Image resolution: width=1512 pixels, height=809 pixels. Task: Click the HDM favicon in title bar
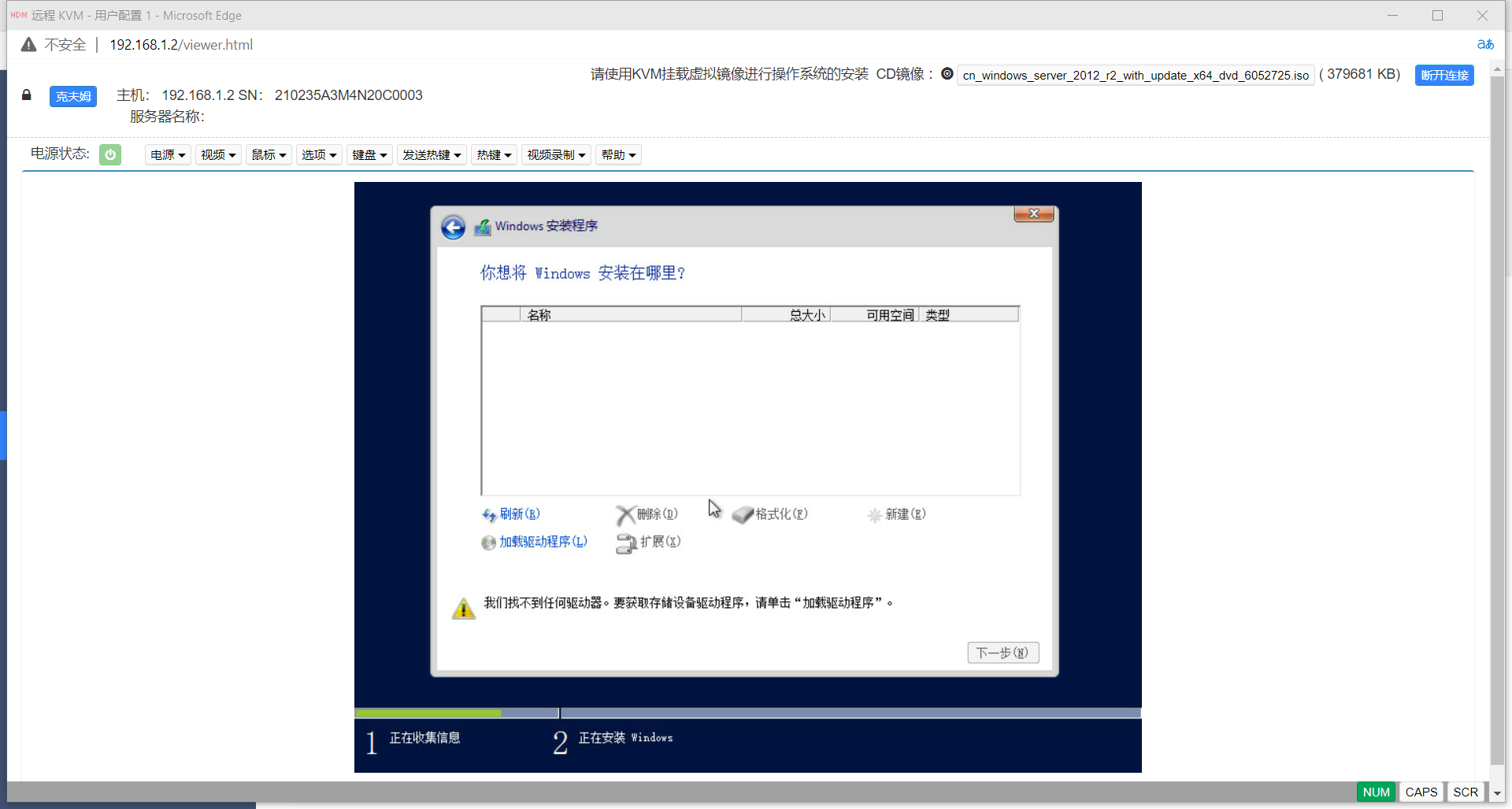click(18, 15)
